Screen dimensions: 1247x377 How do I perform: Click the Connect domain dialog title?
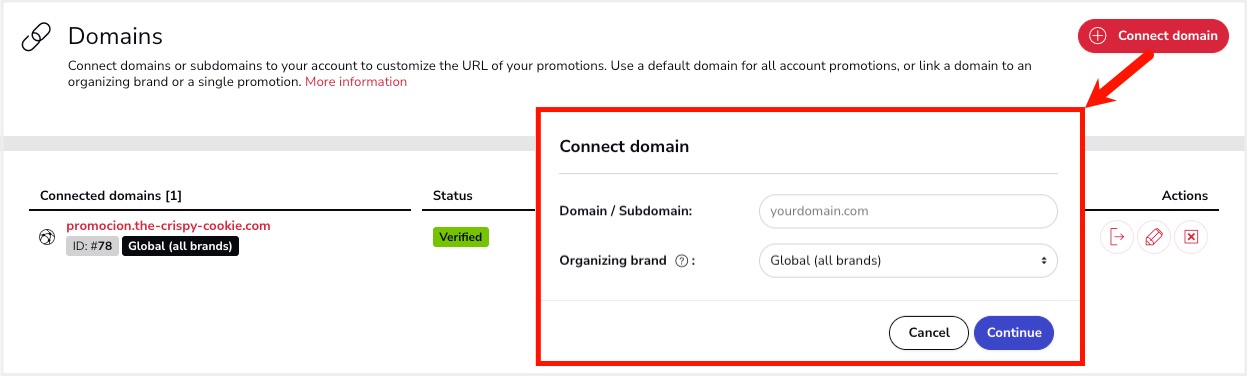624,146
